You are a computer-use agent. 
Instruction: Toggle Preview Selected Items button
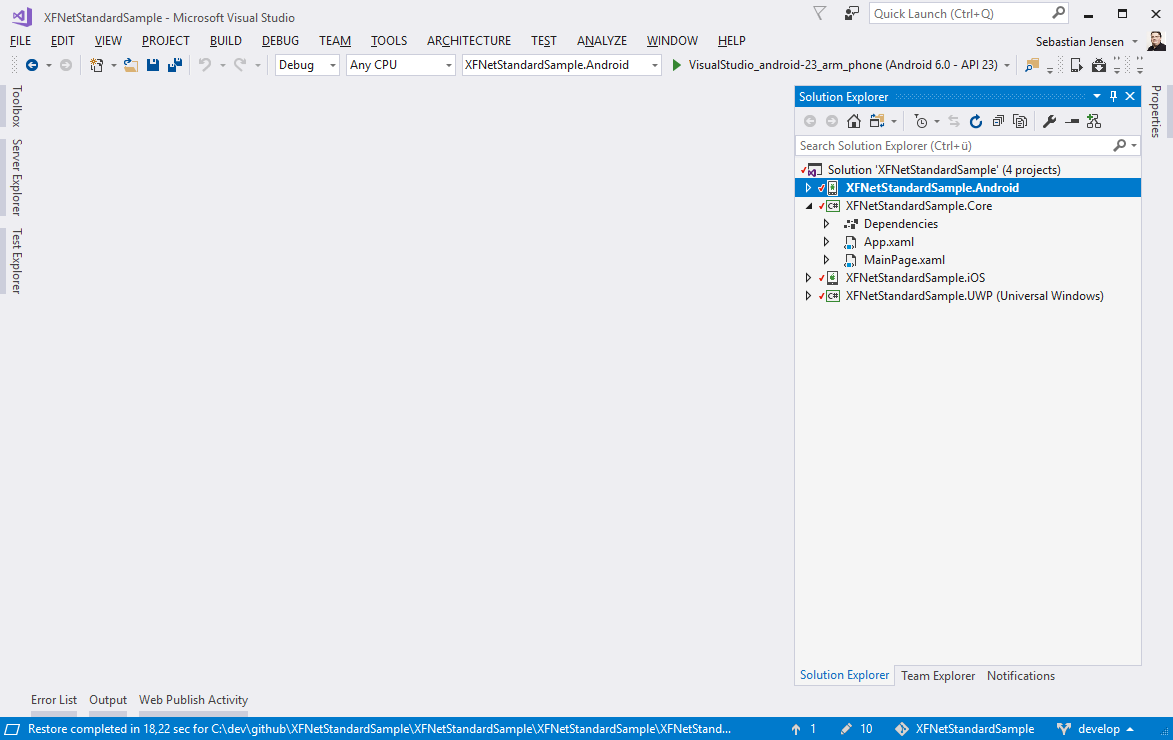[x=1072, y=121]
